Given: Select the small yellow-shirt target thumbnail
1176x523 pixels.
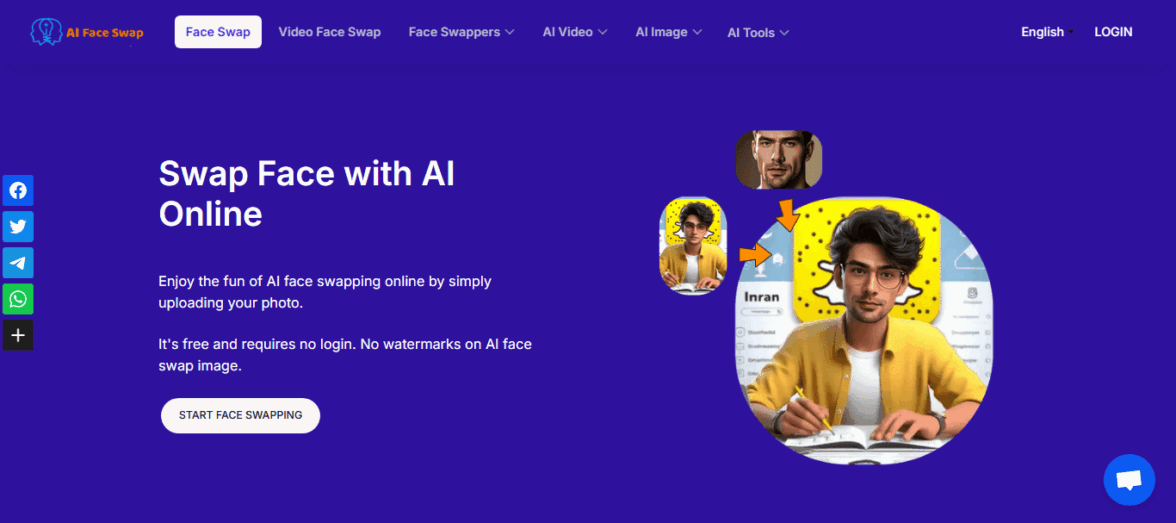Looking at the screenshot, I should tap(693, 245).
